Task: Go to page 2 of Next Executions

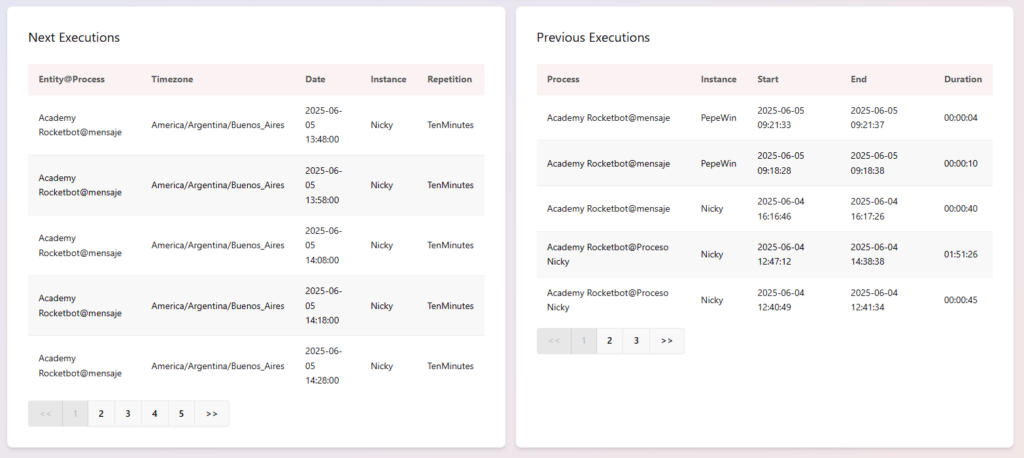Action: click(x=101, y=414)
